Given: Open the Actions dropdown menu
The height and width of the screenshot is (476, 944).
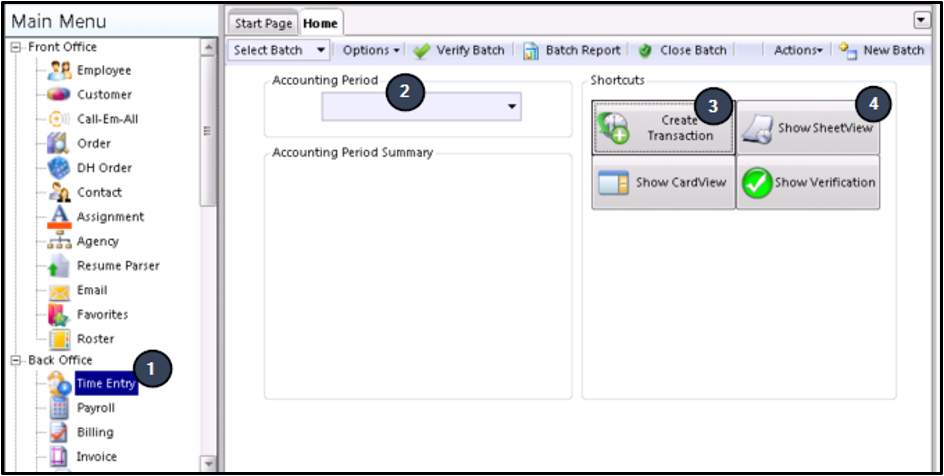Looking at the screenshot, I should click(798, 51).
